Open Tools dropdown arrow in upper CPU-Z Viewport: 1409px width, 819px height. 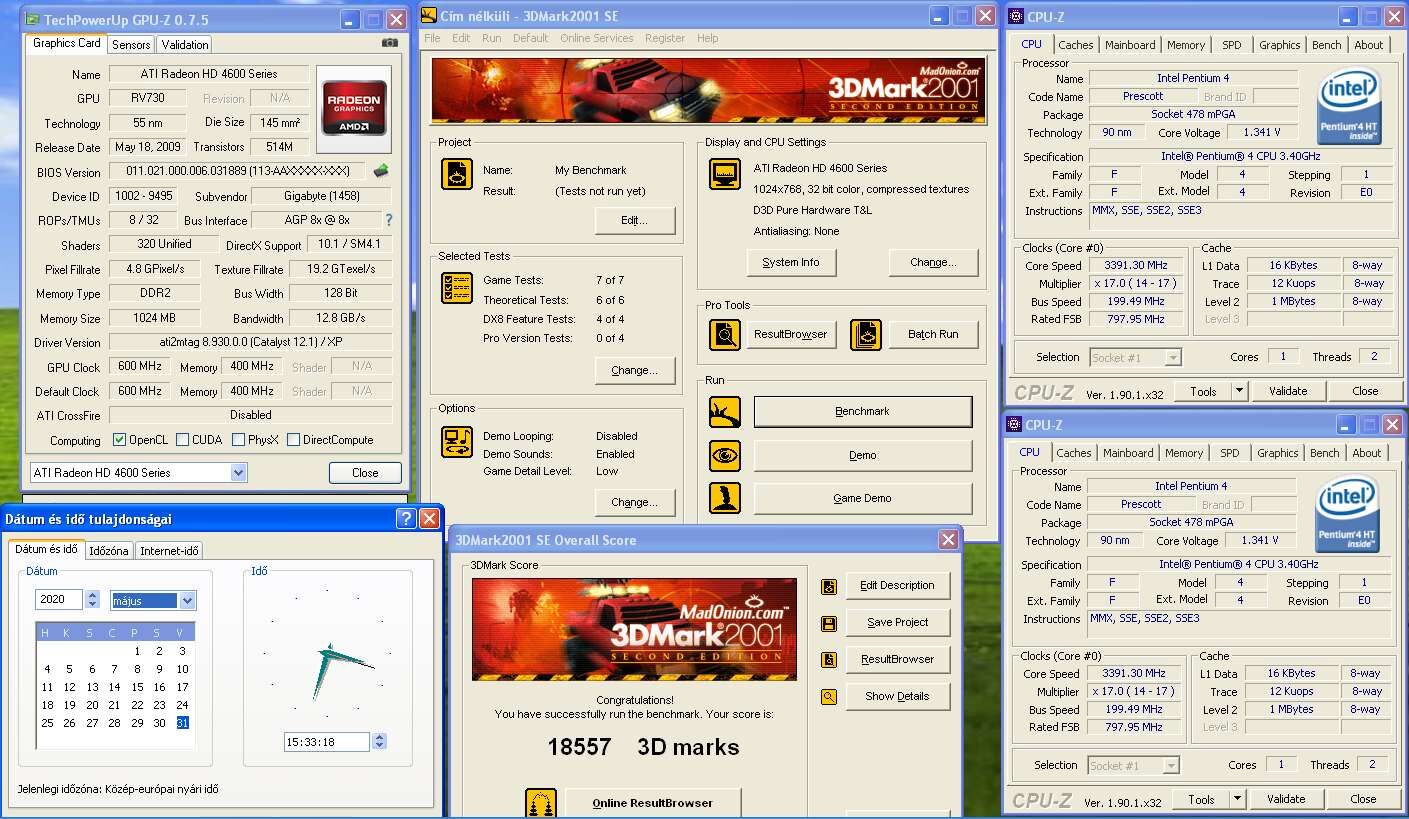coord(1239,391)
